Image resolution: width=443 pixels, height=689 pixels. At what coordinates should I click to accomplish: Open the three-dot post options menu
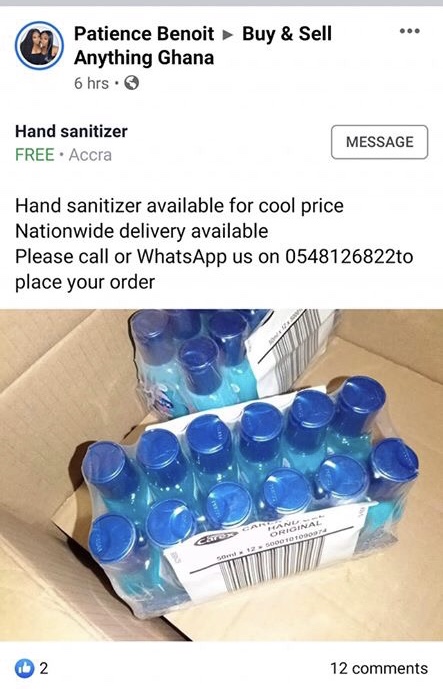coord(410,31)
